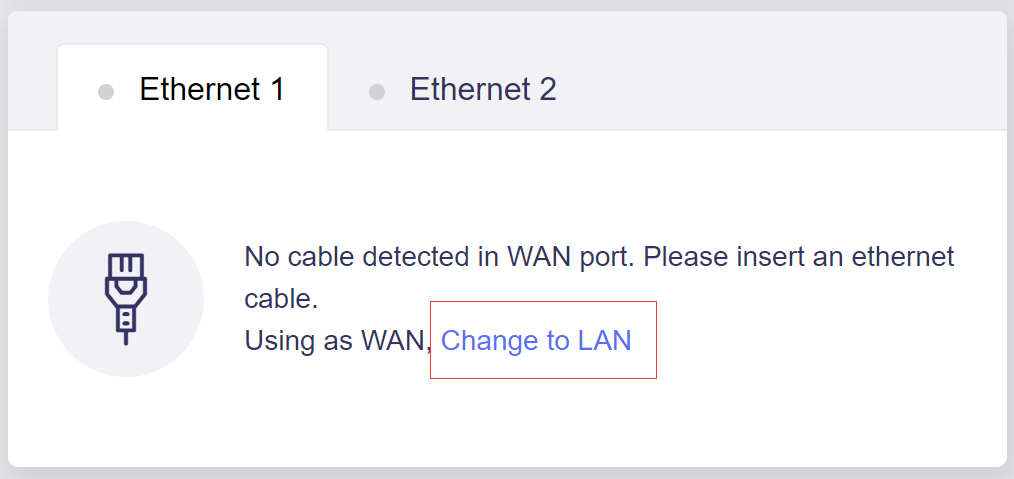Click the "Using as WAN" text
Screen dimensions: 1014x479
[x=337, y=341]
